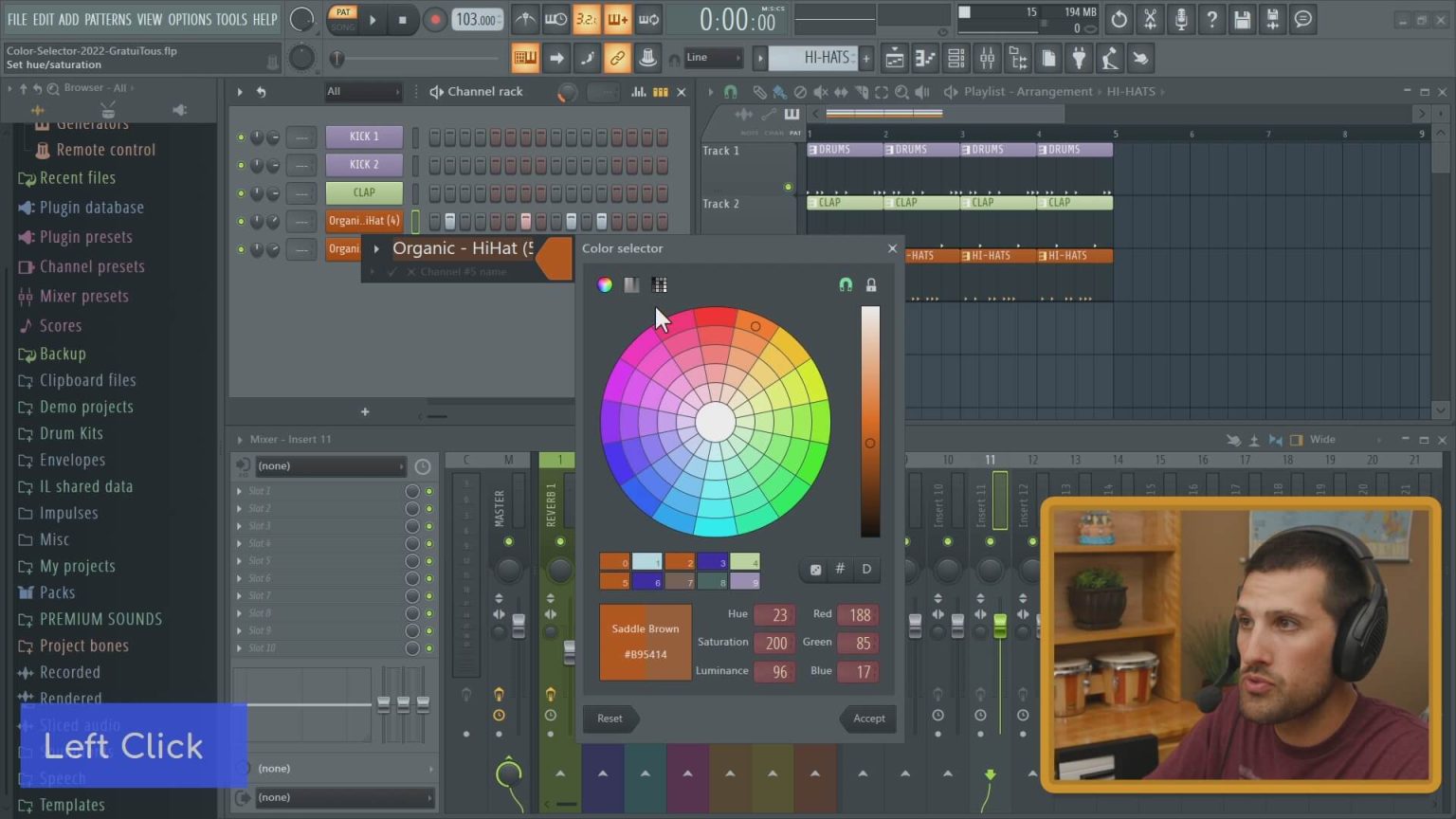Image resolution: width=1456 pixels, height=819 pixels.
Task: Open the plugin picker plug icon
Action: (1079, 59)
